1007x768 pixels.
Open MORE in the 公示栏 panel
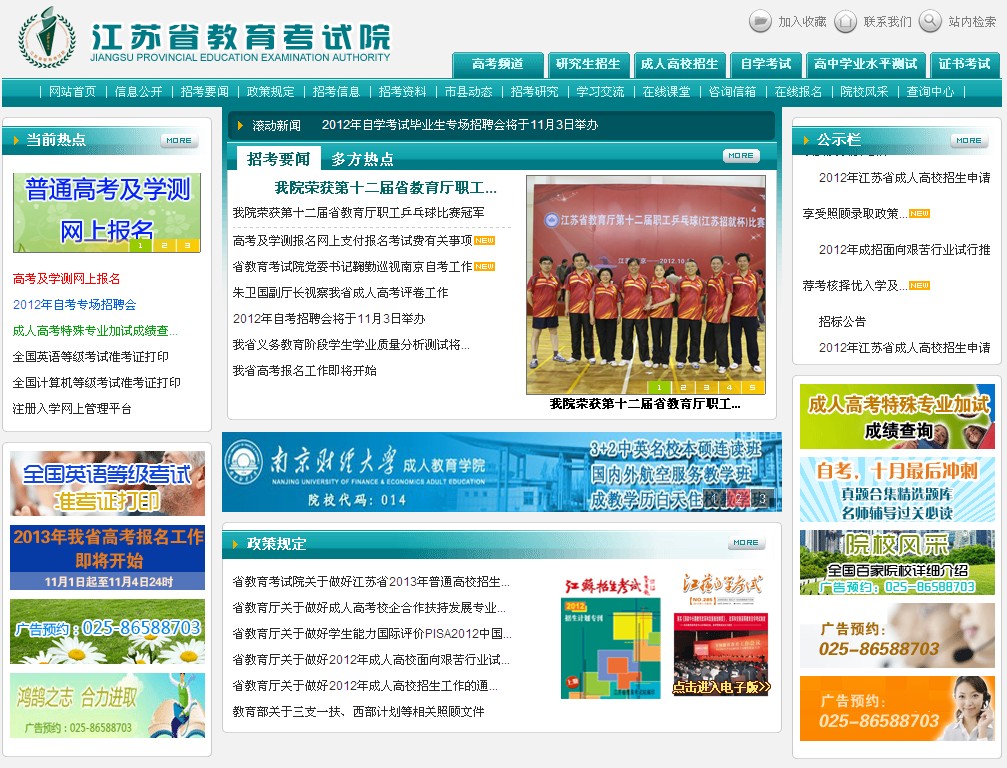pyautogui.click(x=968, y=141)
